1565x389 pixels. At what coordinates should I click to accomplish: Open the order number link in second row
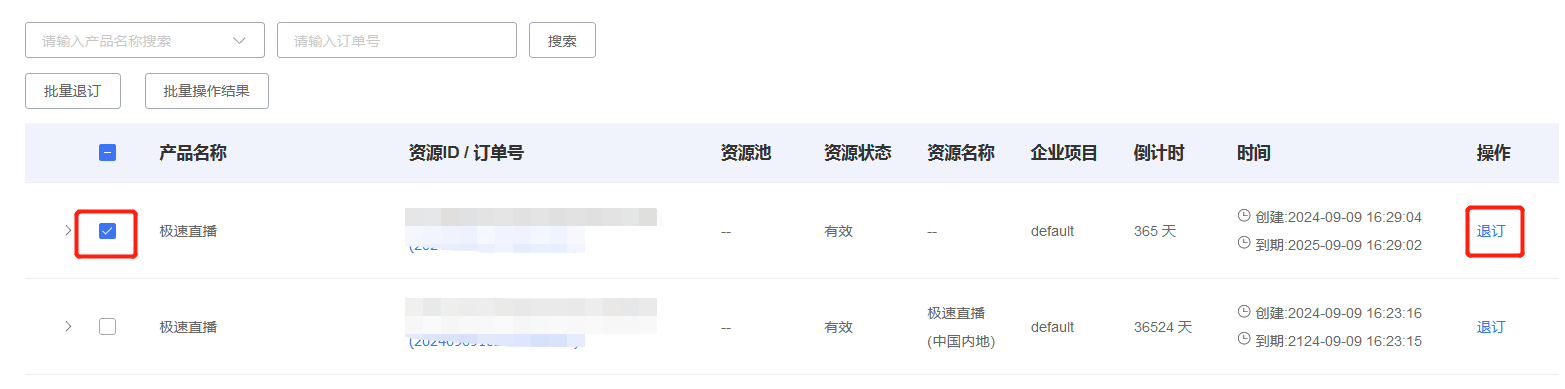point(495,342)
